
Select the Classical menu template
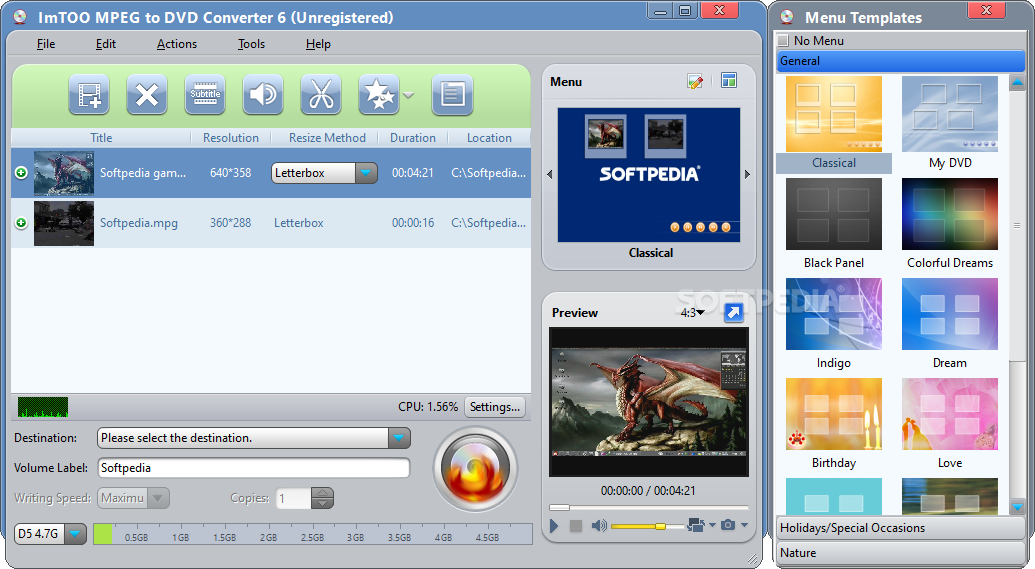click(x=834, y=123)
